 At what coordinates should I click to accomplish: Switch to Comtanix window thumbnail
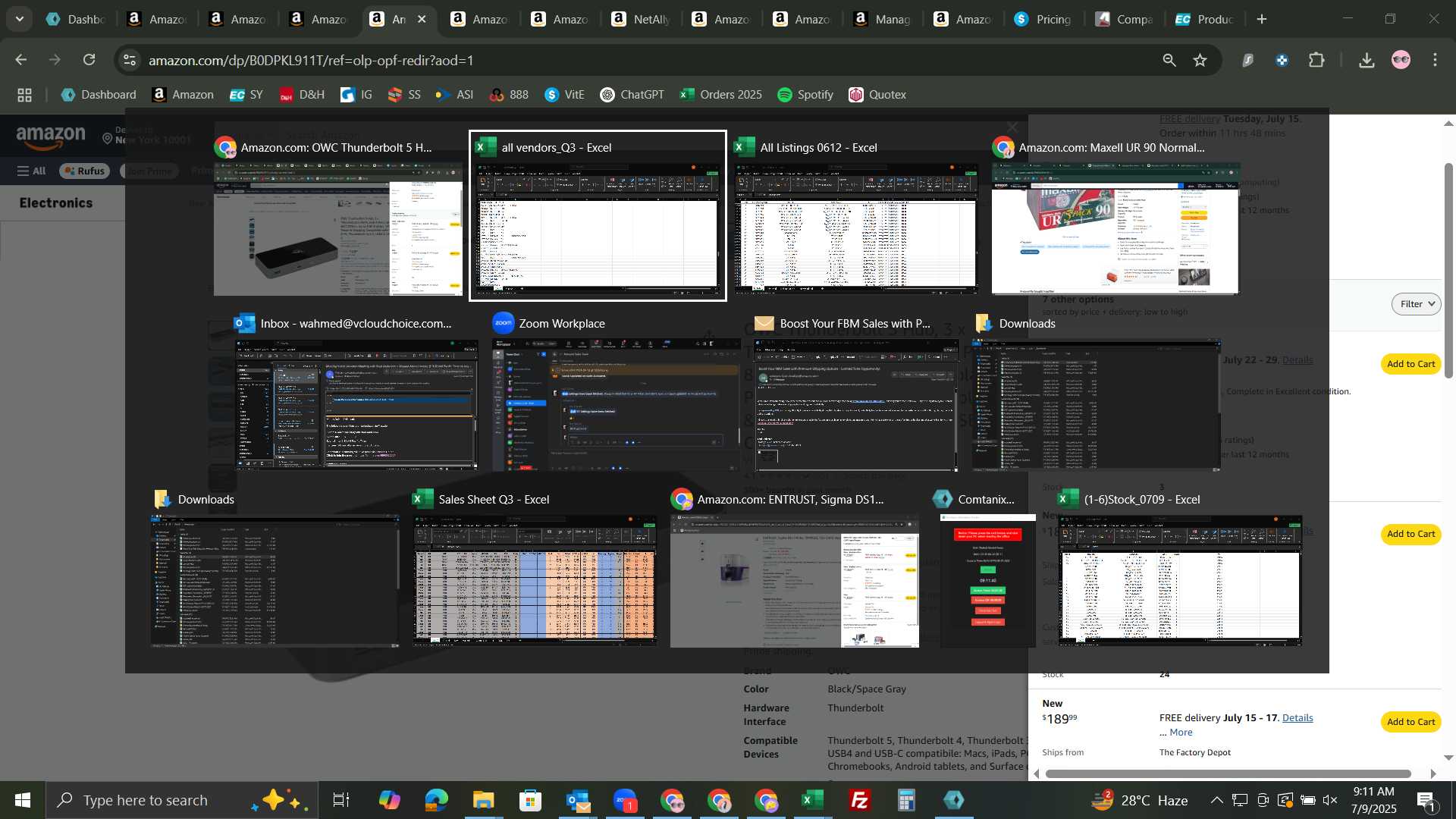(x=987, y=568)
